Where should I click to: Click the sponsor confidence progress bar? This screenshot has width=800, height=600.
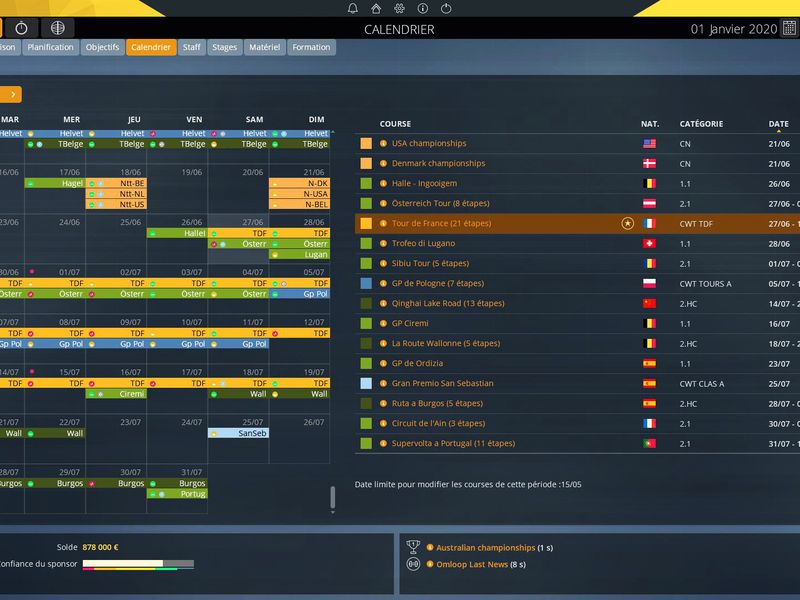[x=138, y=564]
